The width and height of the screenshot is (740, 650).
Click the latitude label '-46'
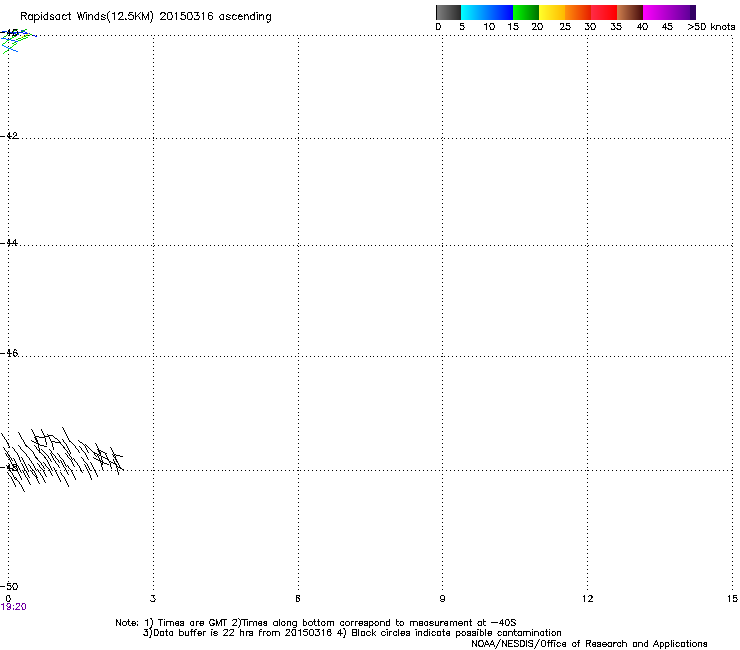(x=9, y=353)
